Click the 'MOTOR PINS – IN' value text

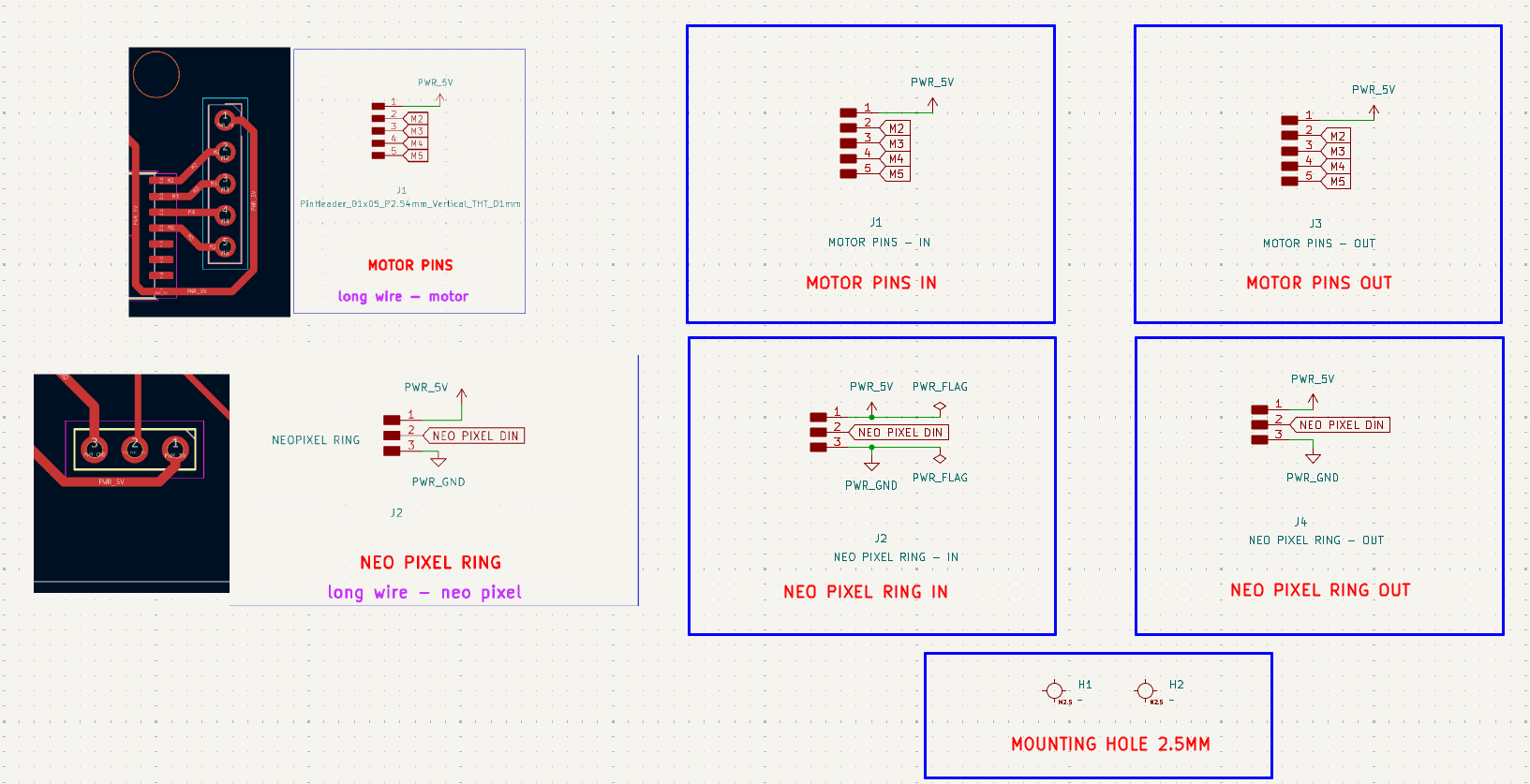click(x=879, y=243)
